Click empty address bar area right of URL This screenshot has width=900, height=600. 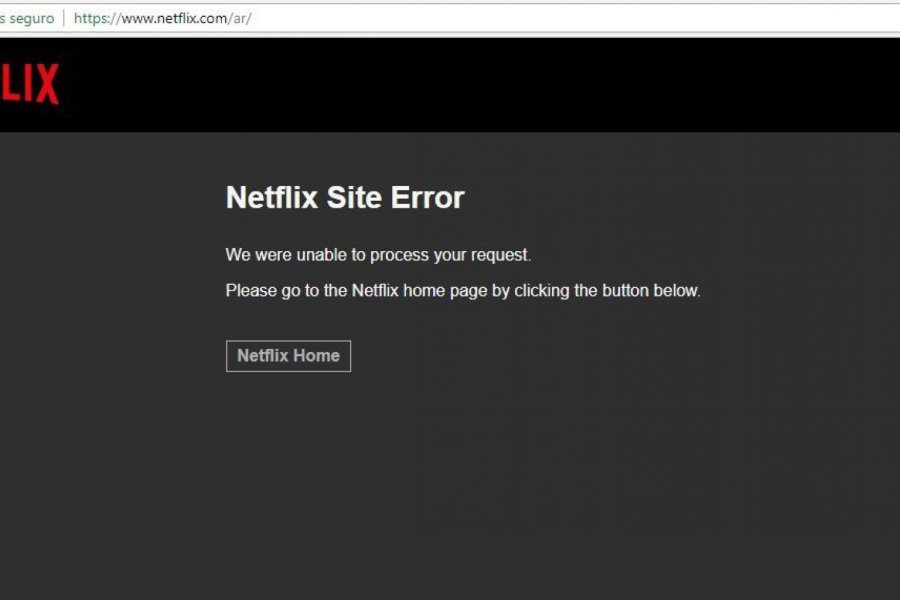pyautogui.click(x=574, y=18)
